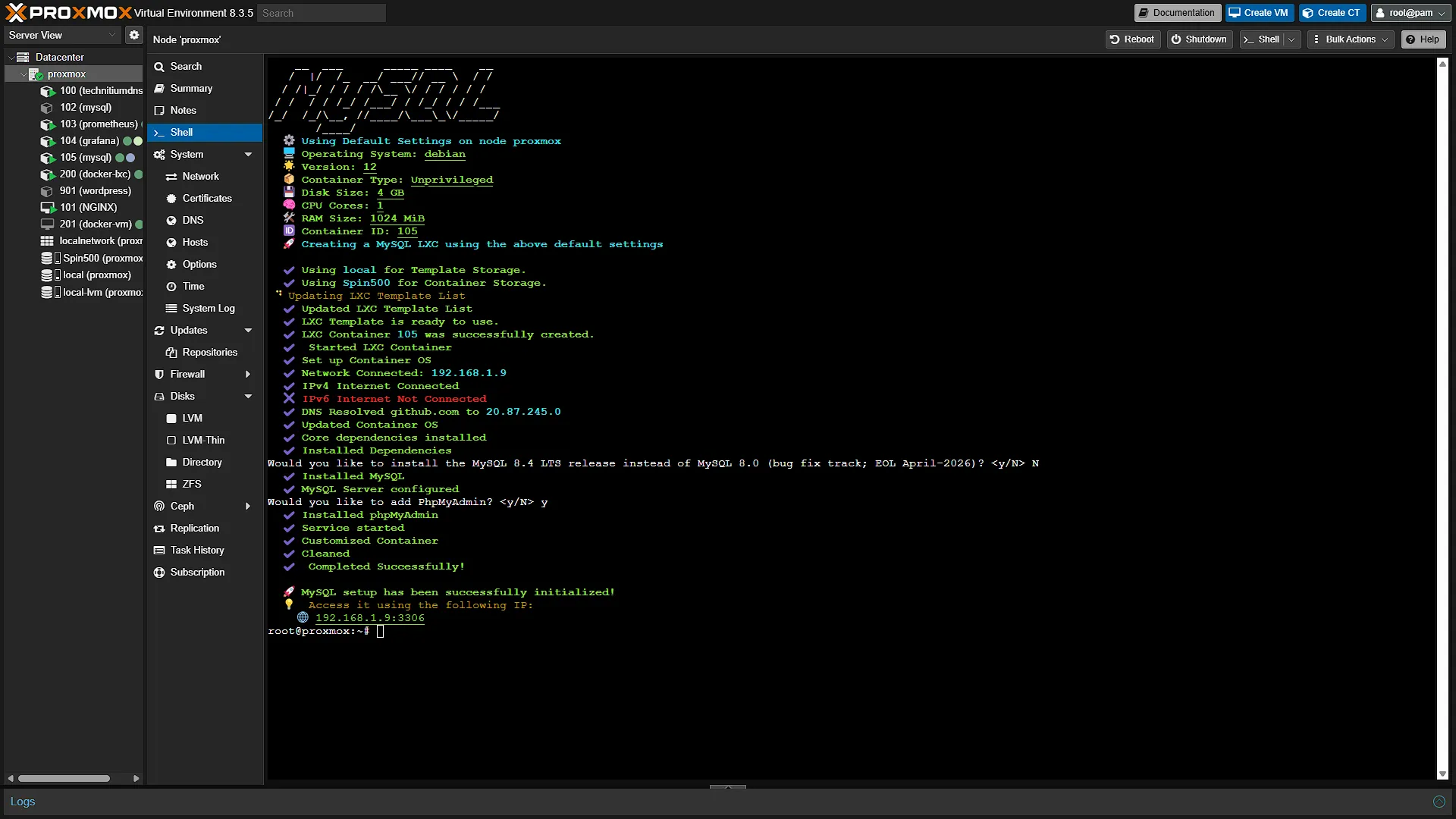Select VM 201 (docker-vm) icon
Screen dimensions: 1456x819
point(48,224)
